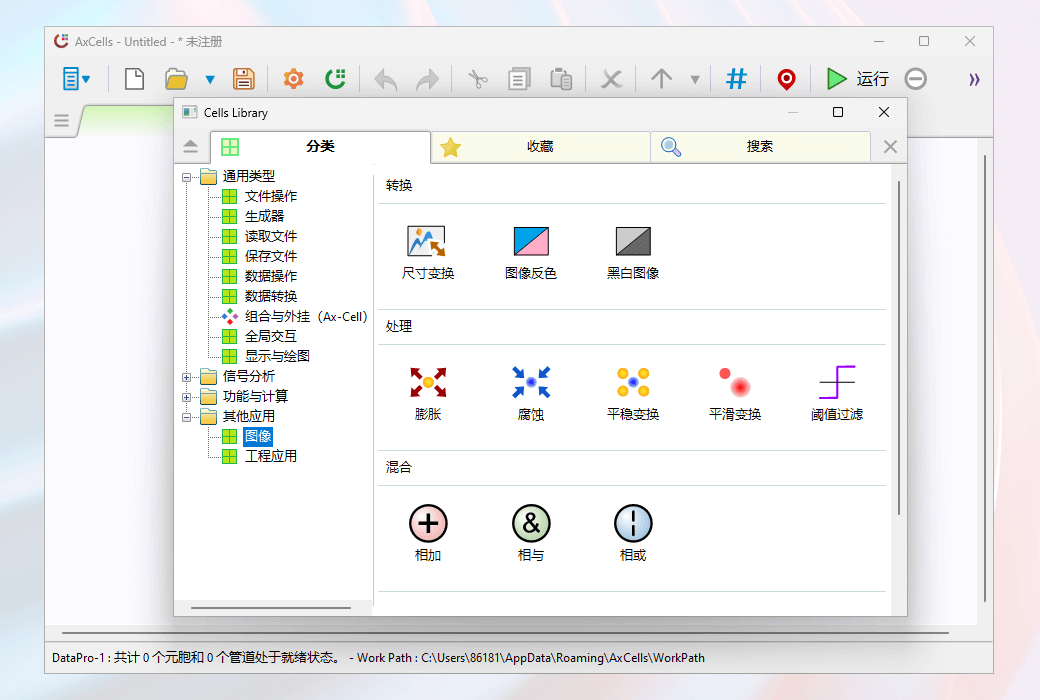Select the 阈值过滤 threshold filter cell
Viewport: 1040px width, 700px height.
(x=837, y=382)
